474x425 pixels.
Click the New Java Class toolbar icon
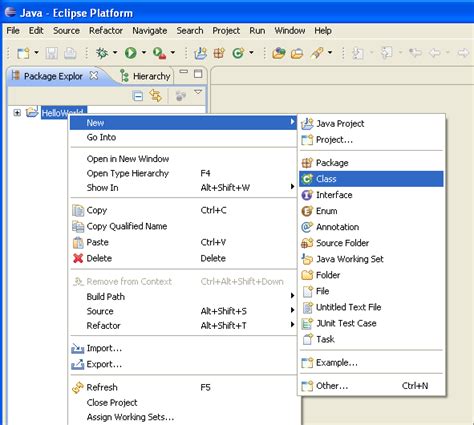pos(238,53)
